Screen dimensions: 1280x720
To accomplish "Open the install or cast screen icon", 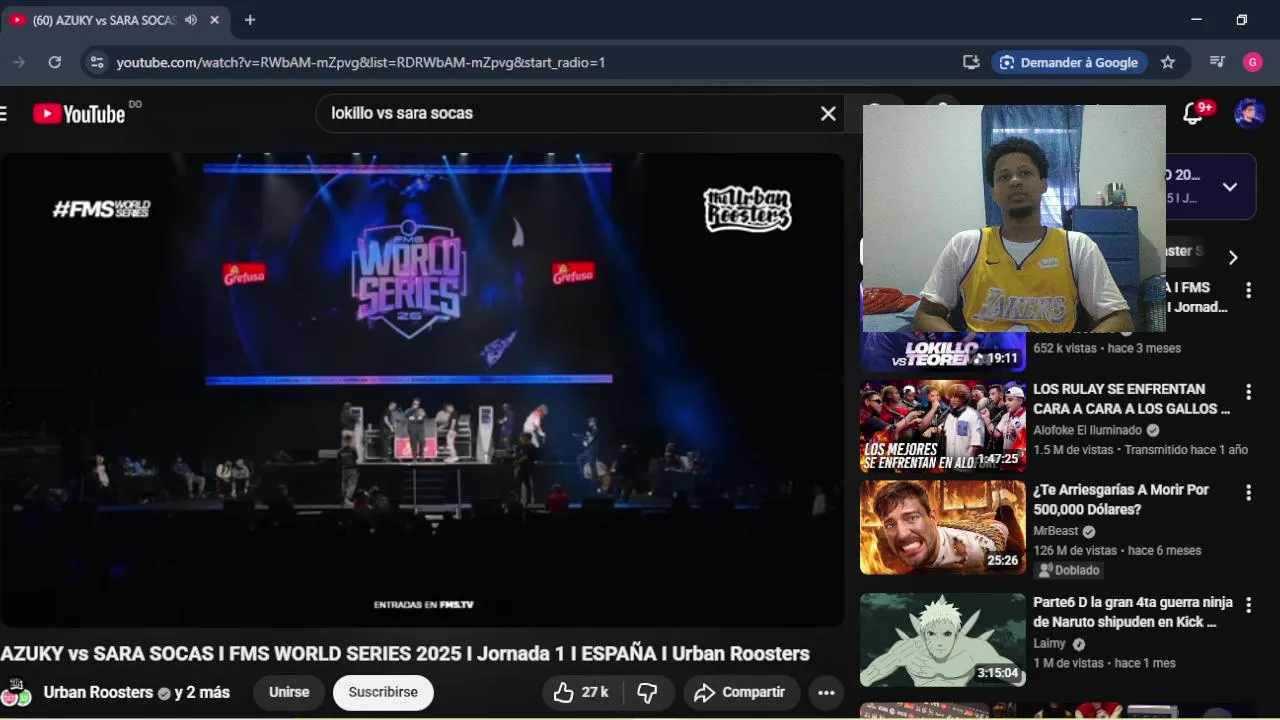I will tap(971, 62).
